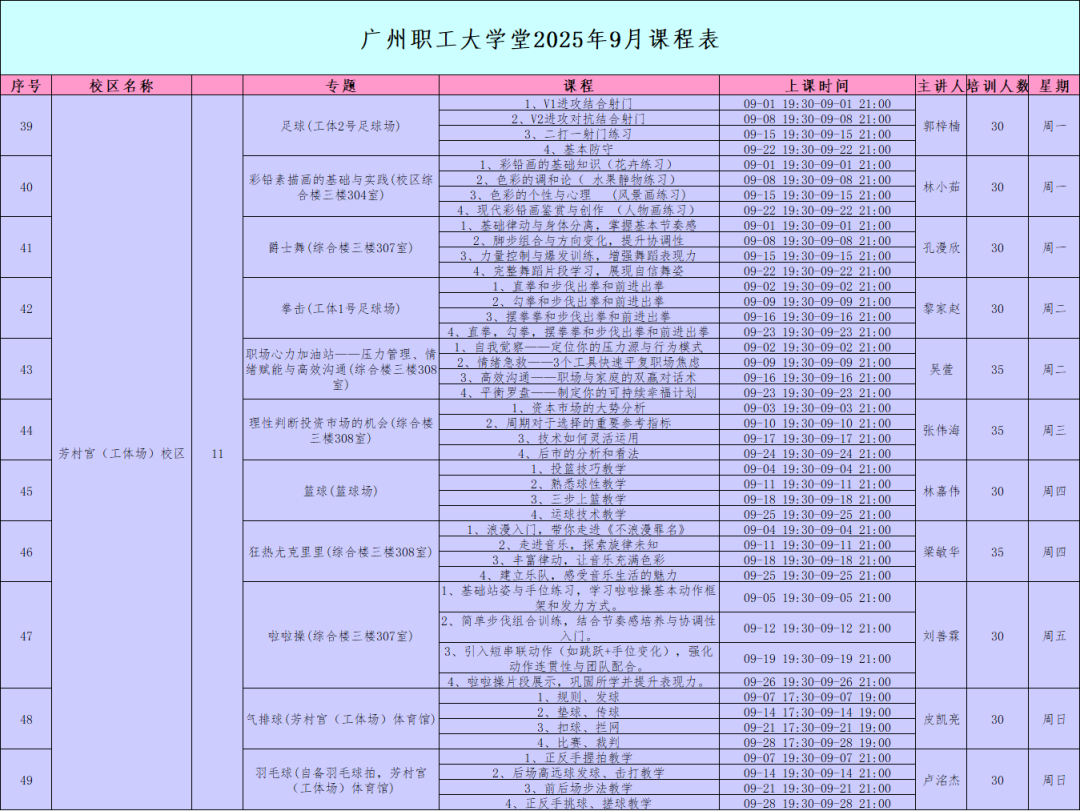Select the 芳村宫（工体场）校区 merged cell
This screenshot has width=1080, height=811.
coord(121,453)
